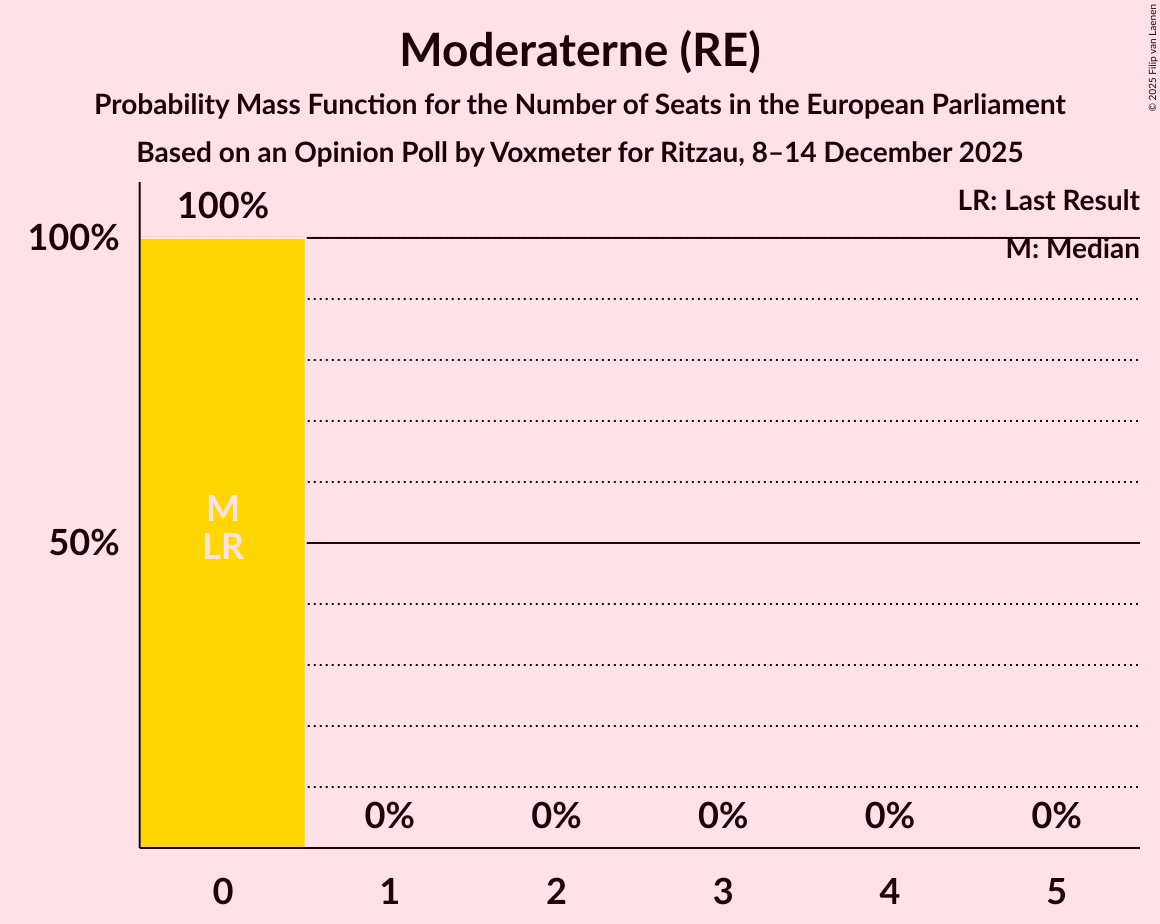Select the Probability Mass Function subtitle text
This screenshot has width=1160, height=924.
point(580,104)
